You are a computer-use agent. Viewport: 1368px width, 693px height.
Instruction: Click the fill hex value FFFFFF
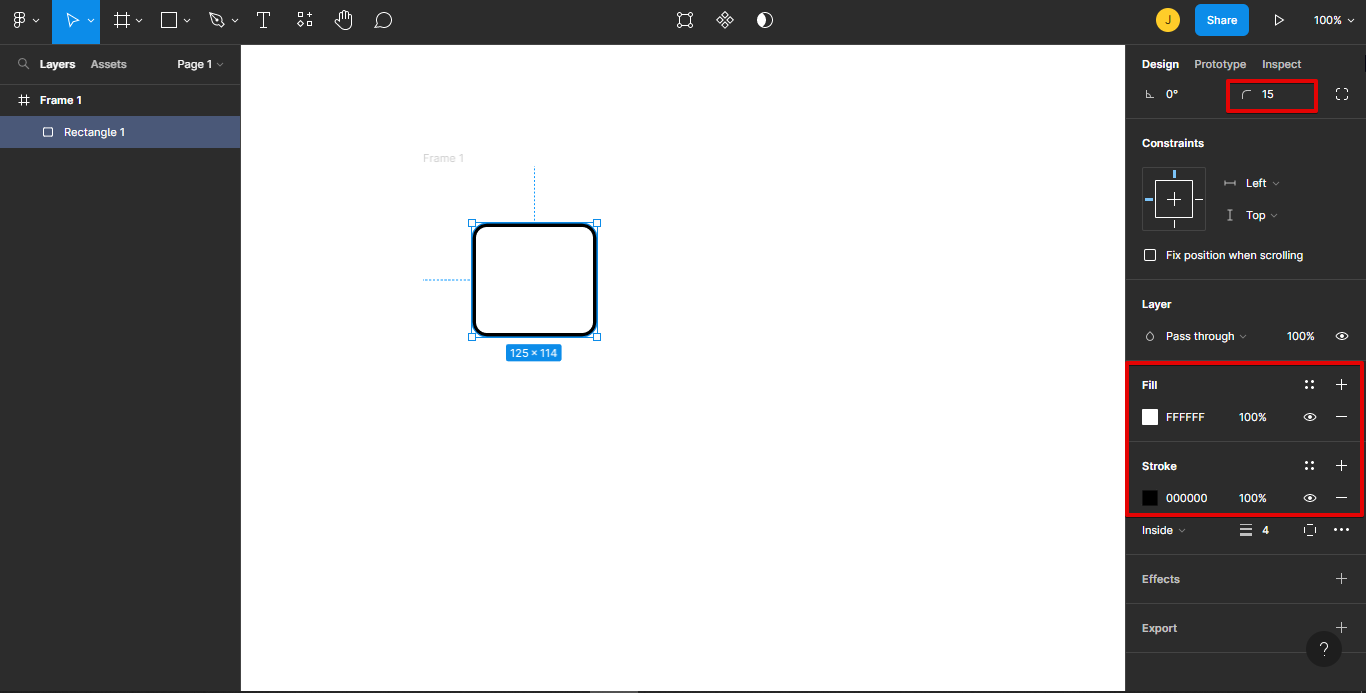[1185, 417]
